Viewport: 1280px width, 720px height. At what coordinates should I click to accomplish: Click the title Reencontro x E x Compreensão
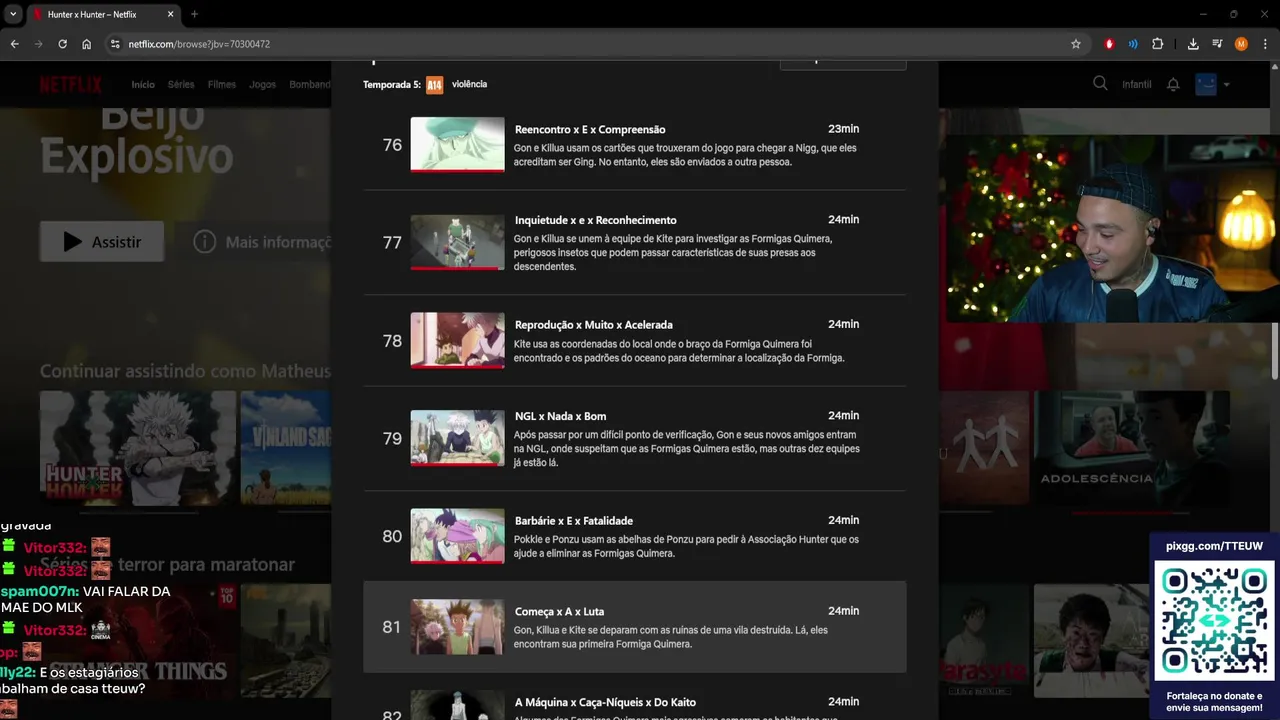point(590,130)
